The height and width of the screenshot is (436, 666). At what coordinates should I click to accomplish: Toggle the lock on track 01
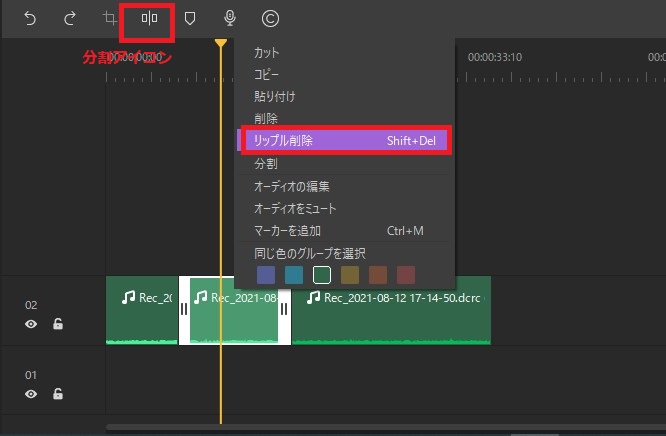coord(57,394)
